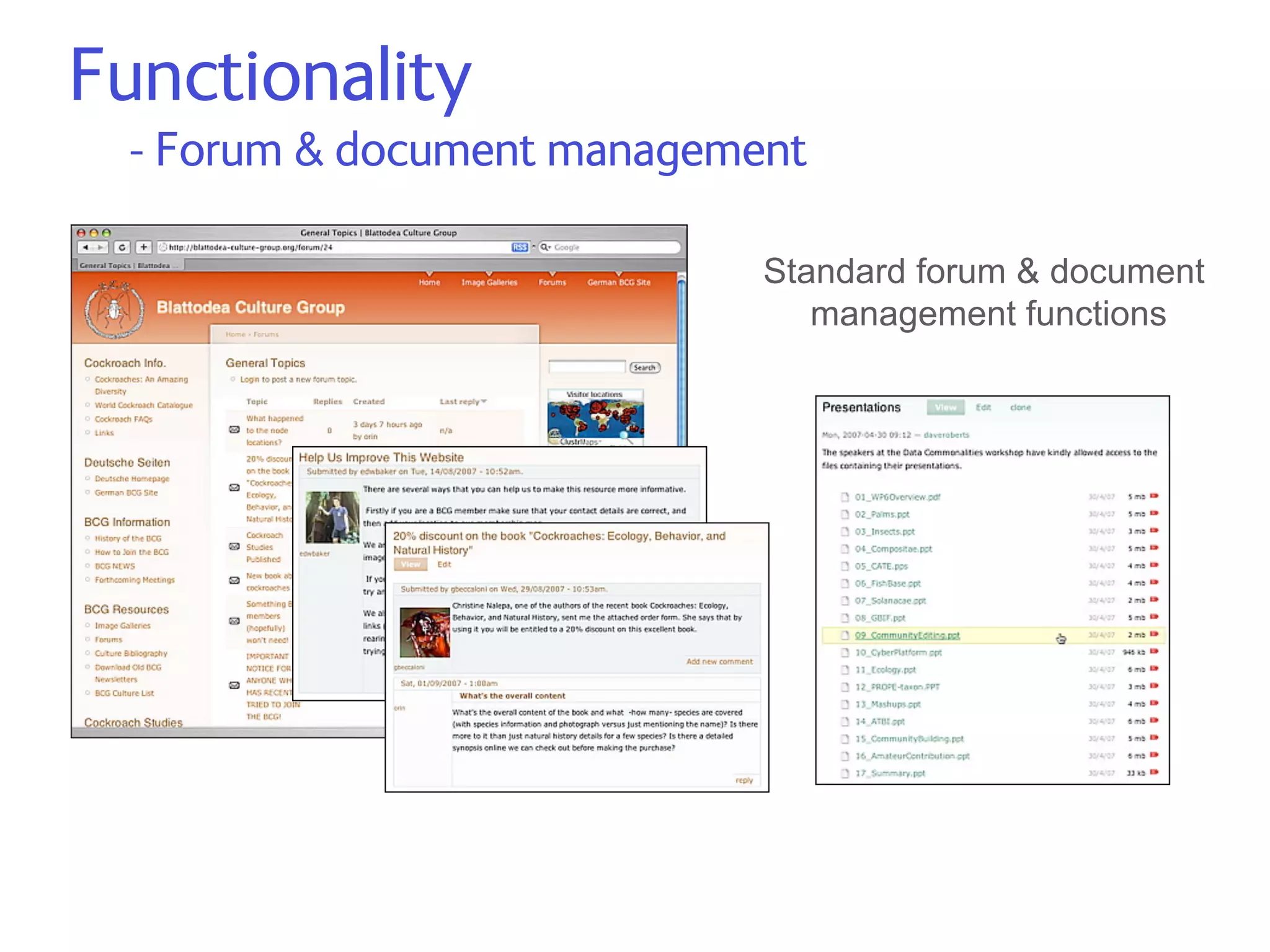Open 09_CommunityEditing.ppt link
This screenshot has height=952, width=1270.
907,635
